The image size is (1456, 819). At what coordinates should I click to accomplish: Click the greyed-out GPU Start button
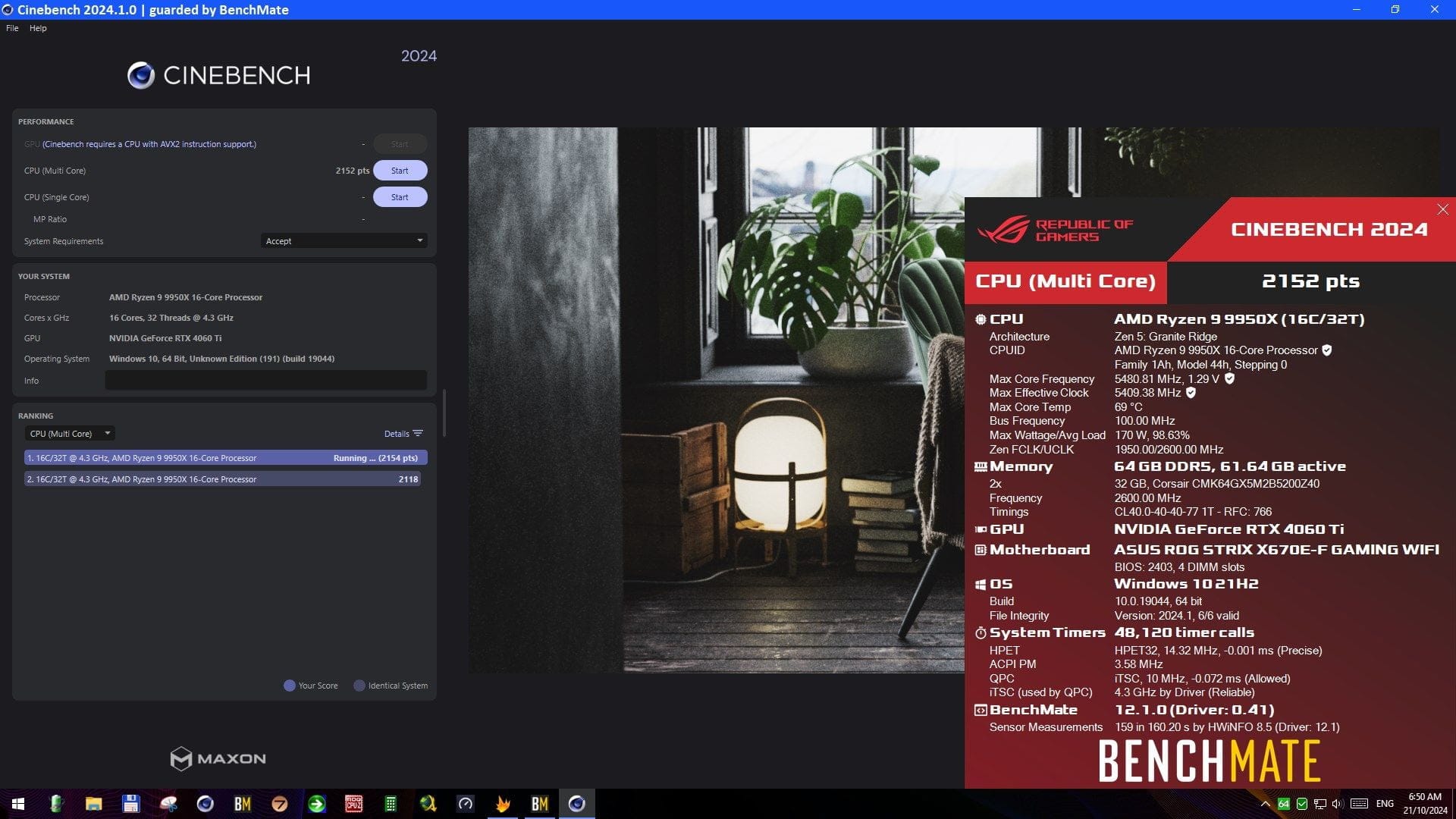click(x=400, y=144)
